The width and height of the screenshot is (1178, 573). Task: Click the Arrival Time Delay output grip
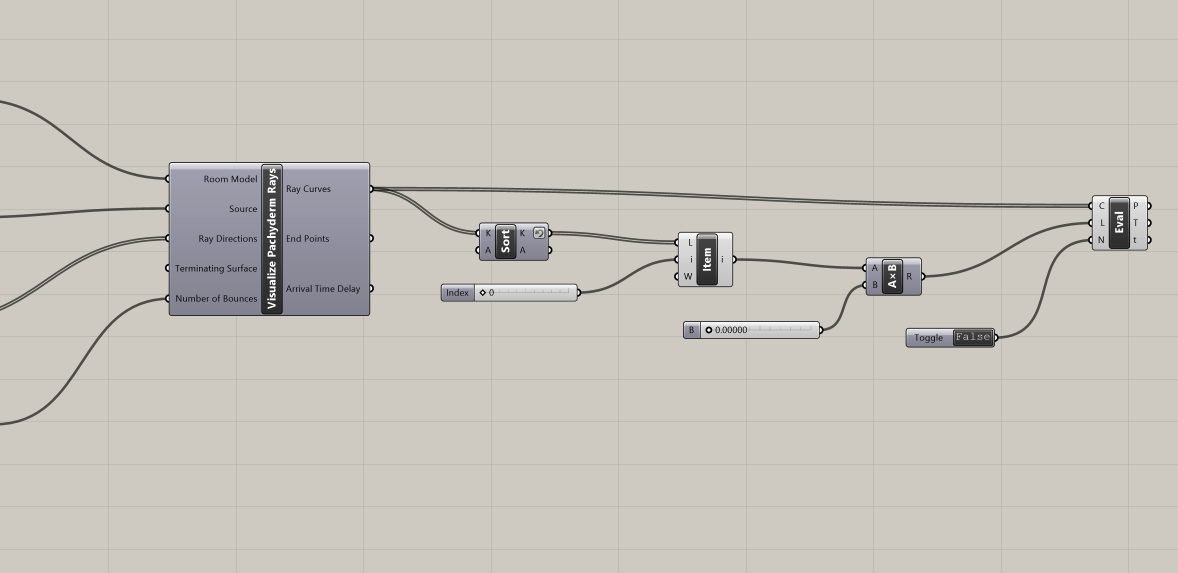click(x=370, y=288)
